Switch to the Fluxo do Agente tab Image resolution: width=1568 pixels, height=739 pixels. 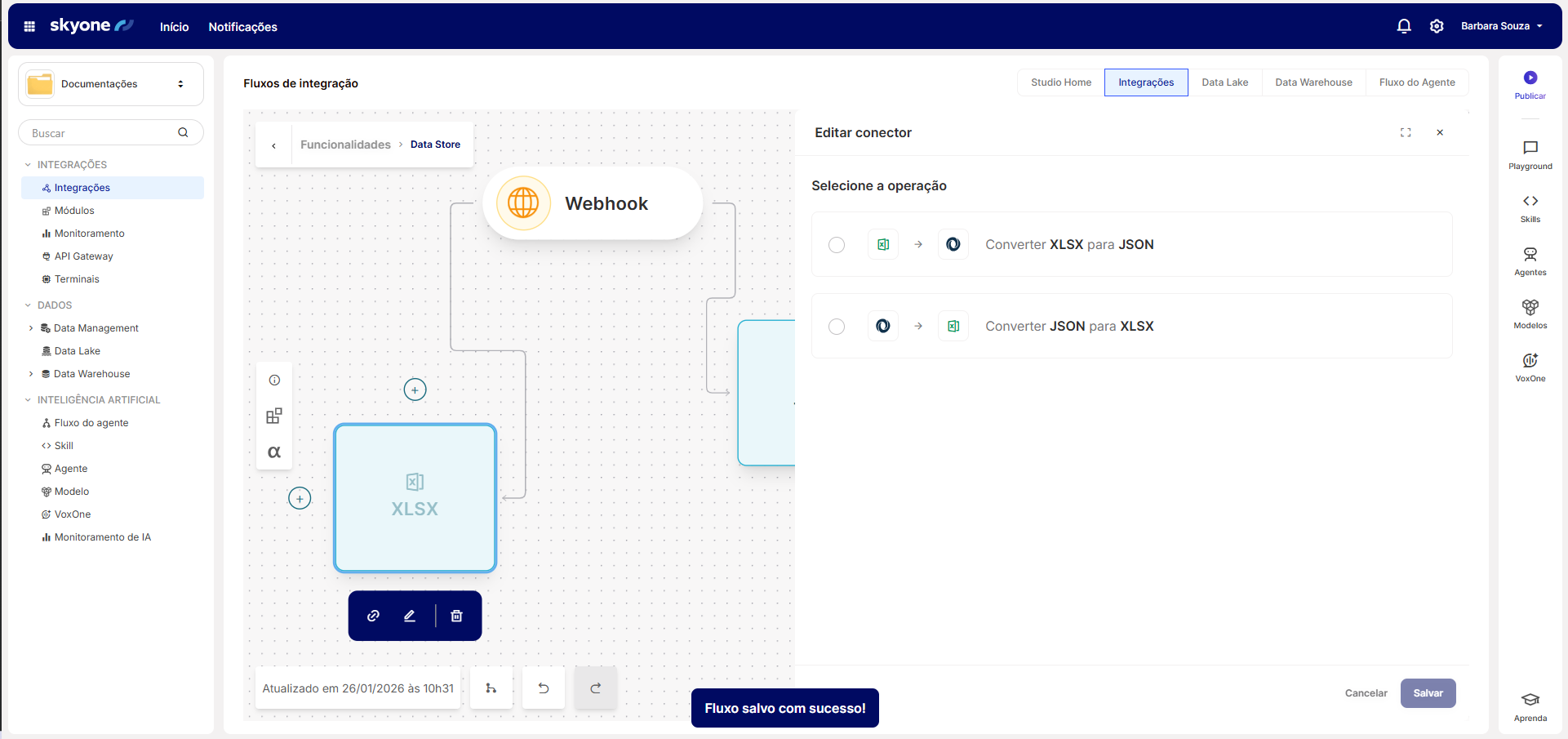point(1416,82)
